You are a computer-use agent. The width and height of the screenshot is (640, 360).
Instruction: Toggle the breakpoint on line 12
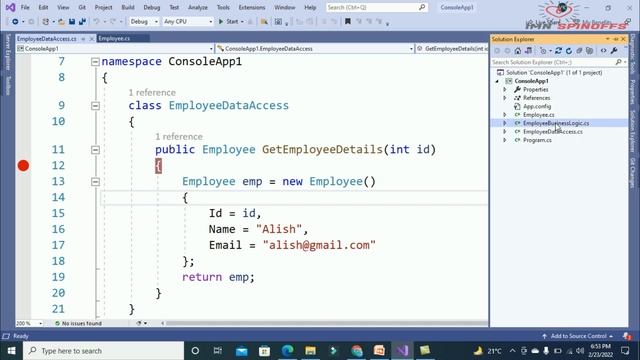tap(23, 166)
